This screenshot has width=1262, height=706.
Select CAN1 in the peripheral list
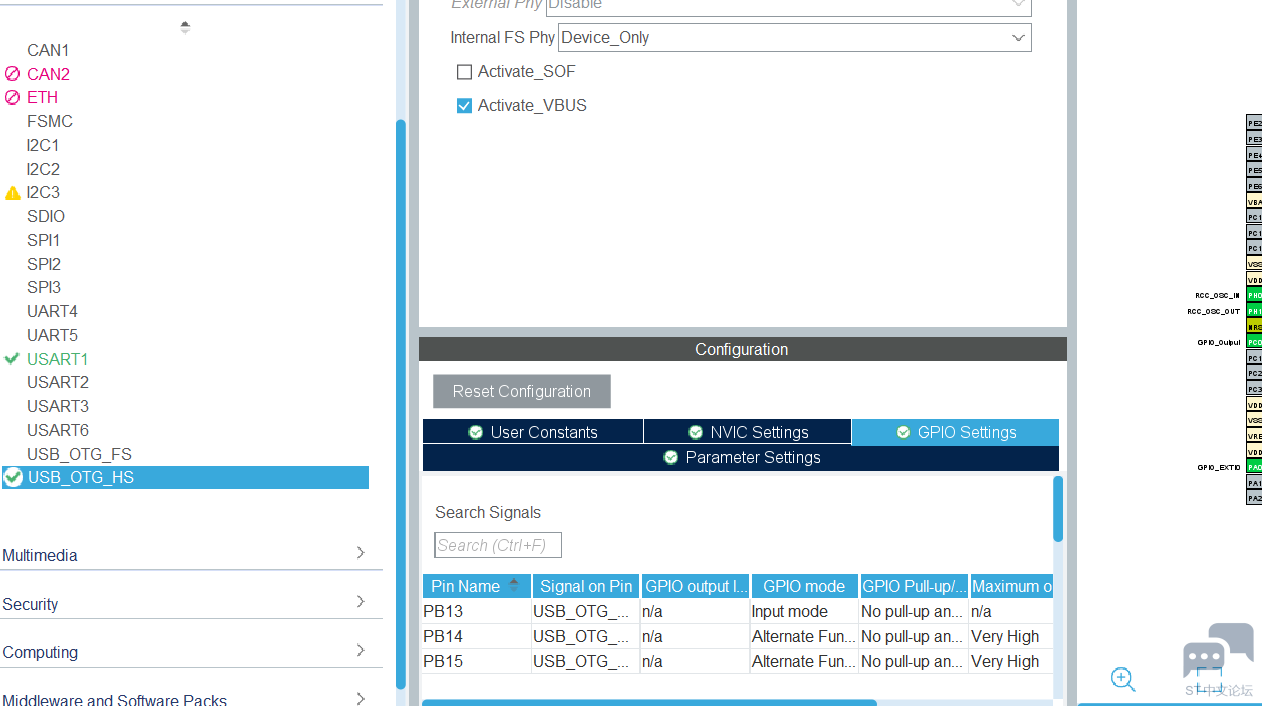point(48,50)
